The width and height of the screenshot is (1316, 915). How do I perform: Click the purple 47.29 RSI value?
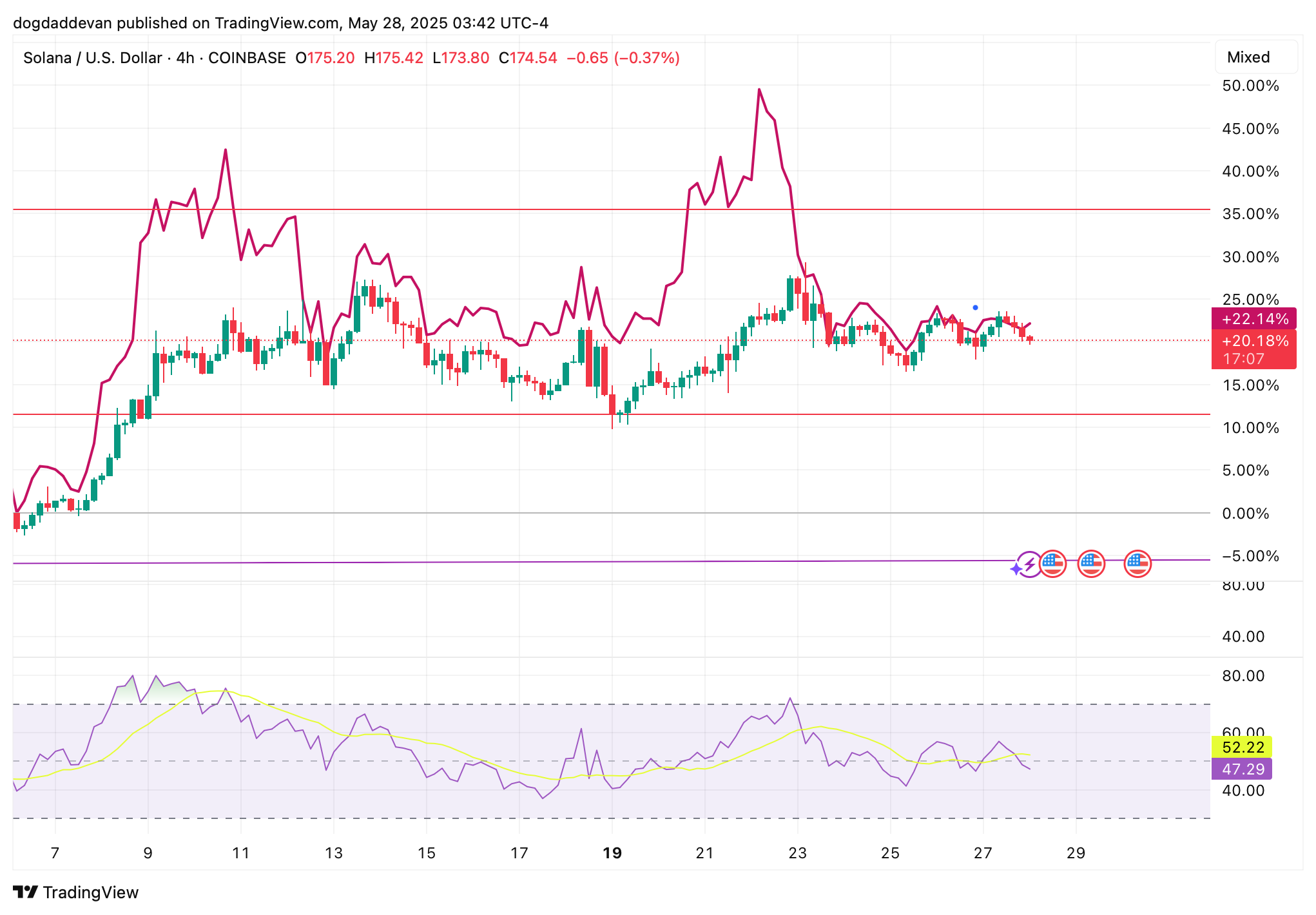(x=1243, y=769)
